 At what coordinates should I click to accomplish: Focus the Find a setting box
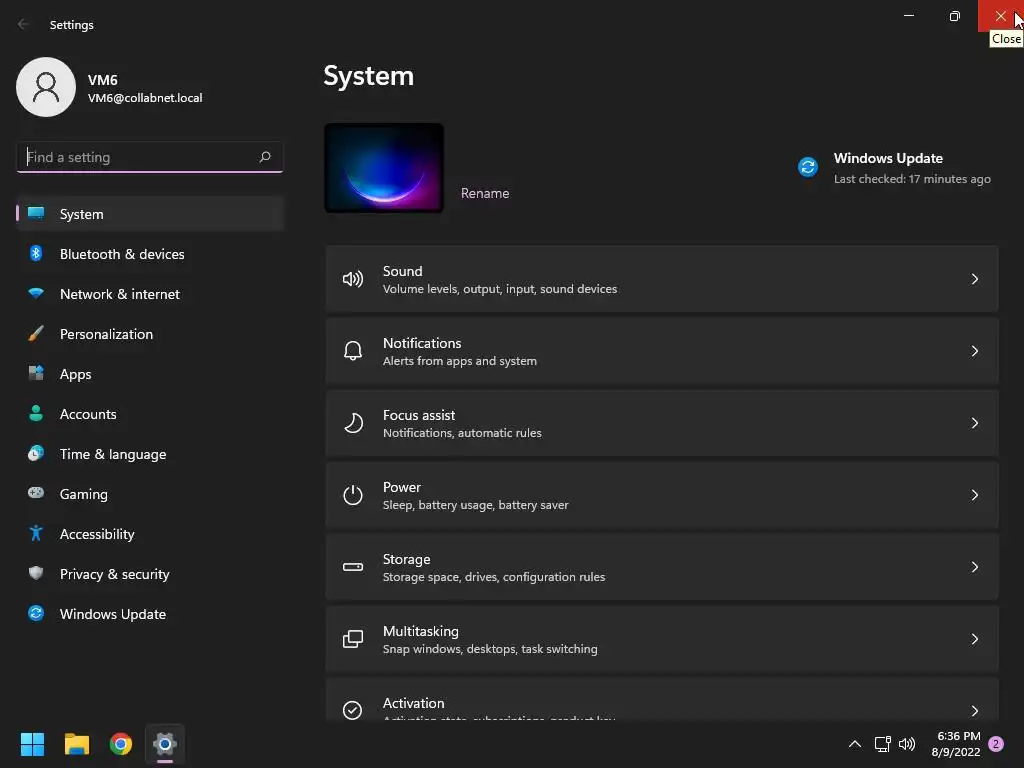point(150,157)
